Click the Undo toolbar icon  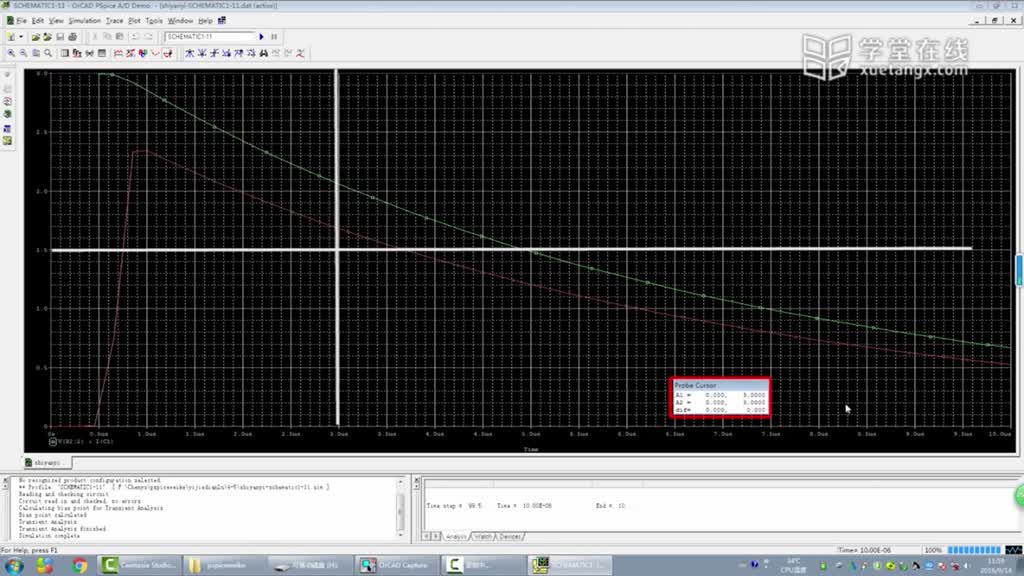pos(136,37)
